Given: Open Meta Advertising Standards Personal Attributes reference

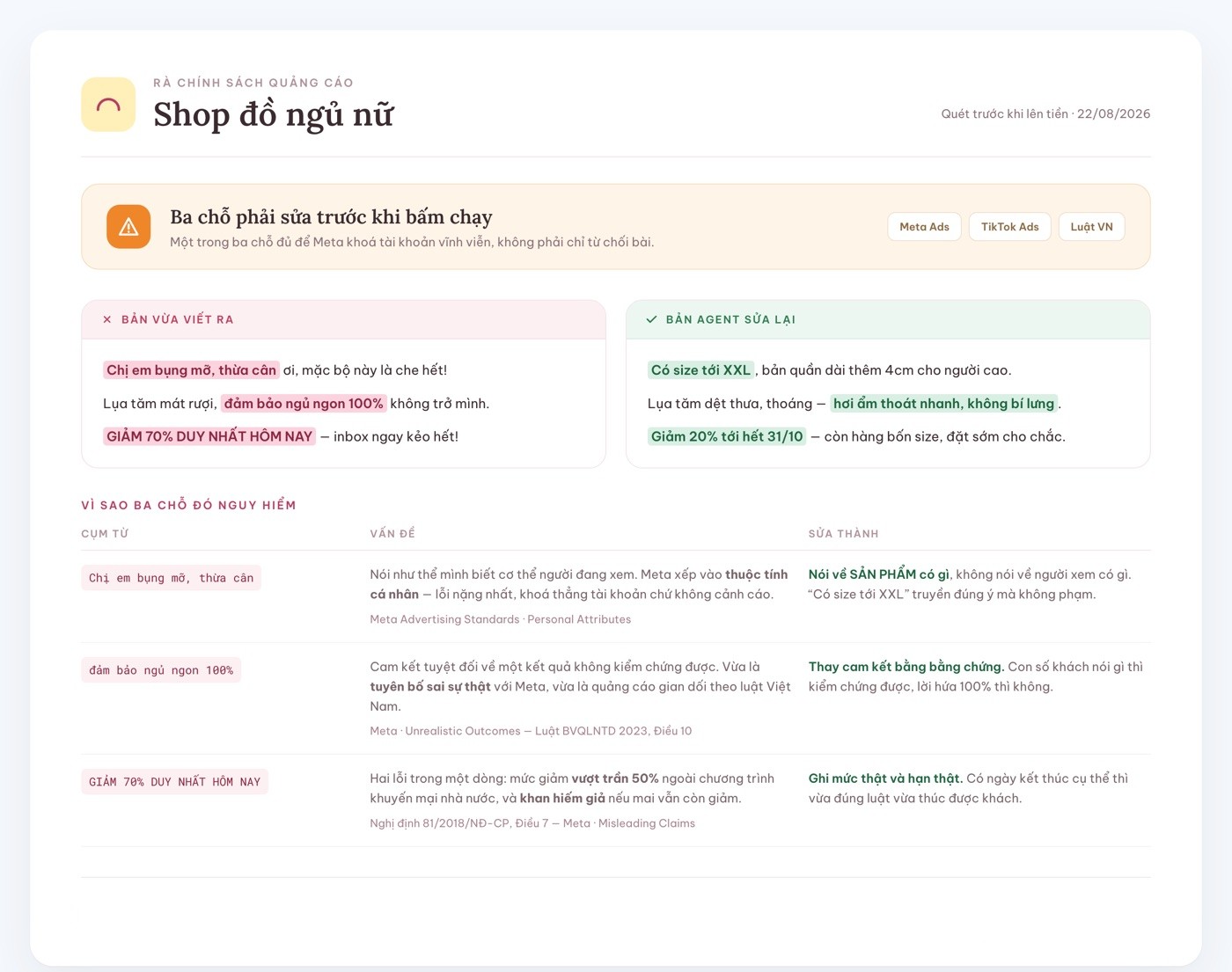Looking at the screenshot, I should point(501,619).
